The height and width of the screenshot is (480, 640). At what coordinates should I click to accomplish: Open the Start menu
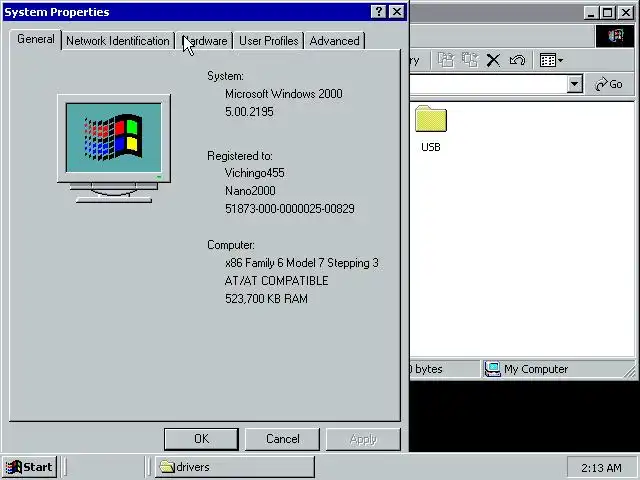pos(29,467)
